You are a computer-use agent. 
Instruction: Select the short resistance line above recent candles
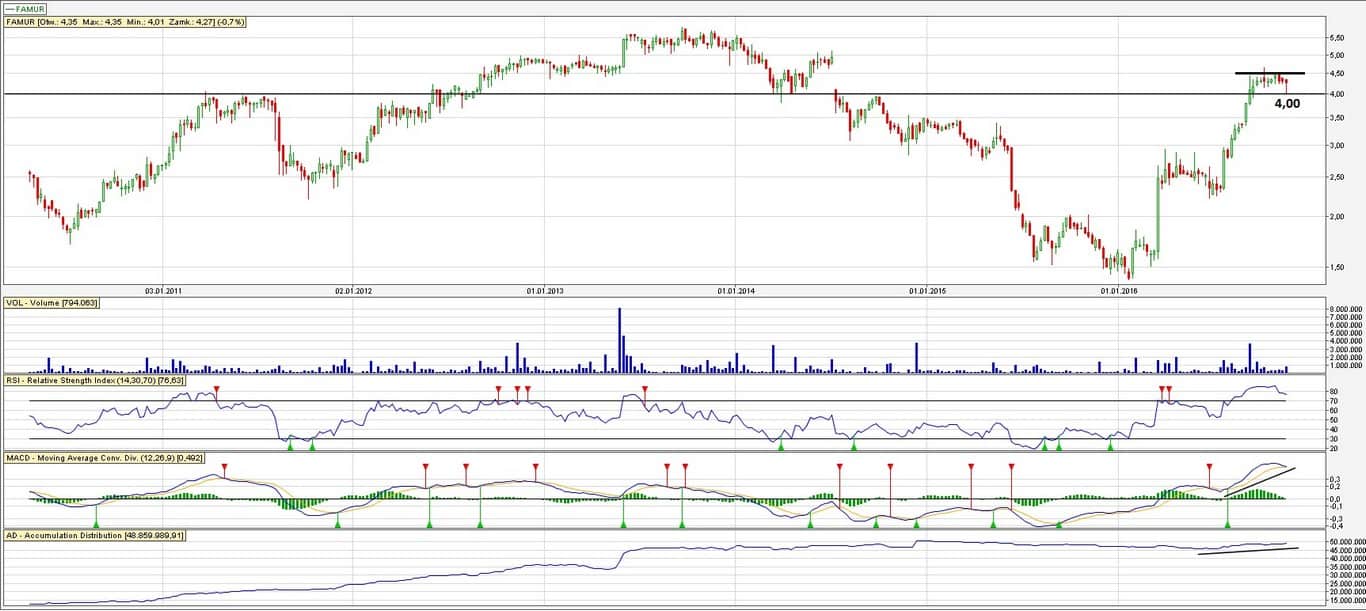pos(1269,73)
